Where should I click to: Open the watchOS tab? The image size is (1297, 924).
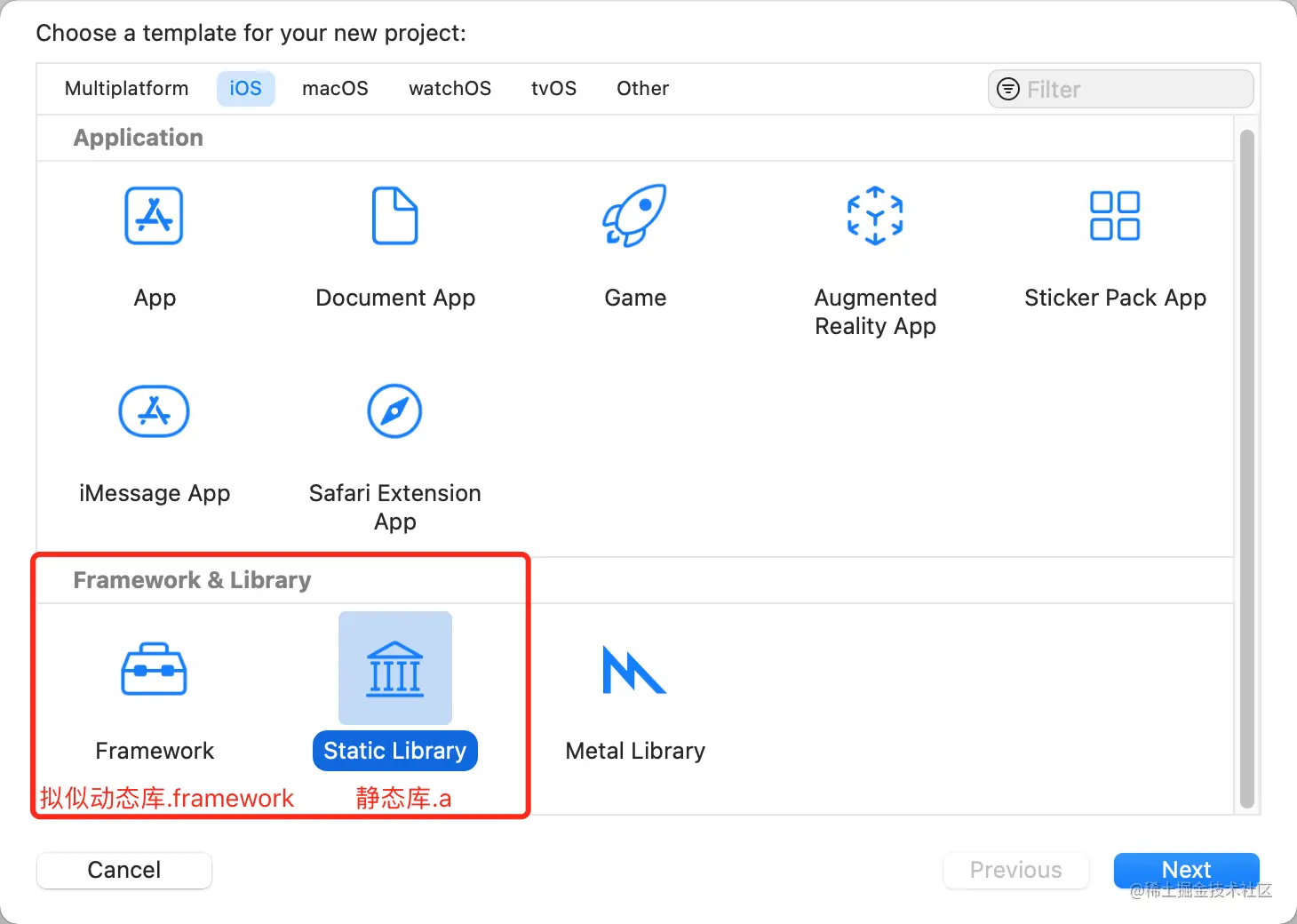(x=450, y=89)
